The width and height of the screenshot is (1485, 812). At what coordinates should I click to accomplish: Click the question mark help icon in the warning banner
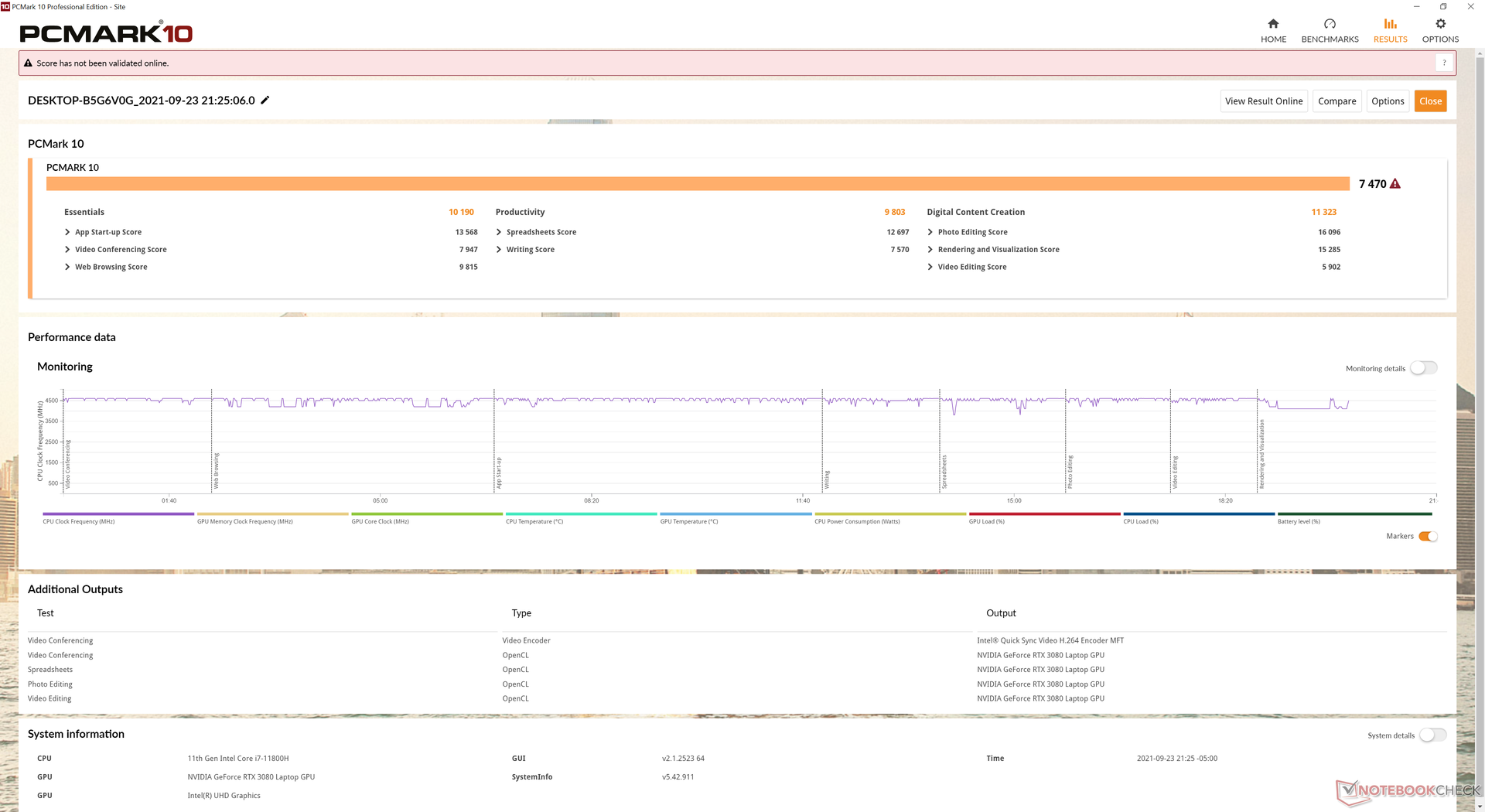pos(1443,63)
